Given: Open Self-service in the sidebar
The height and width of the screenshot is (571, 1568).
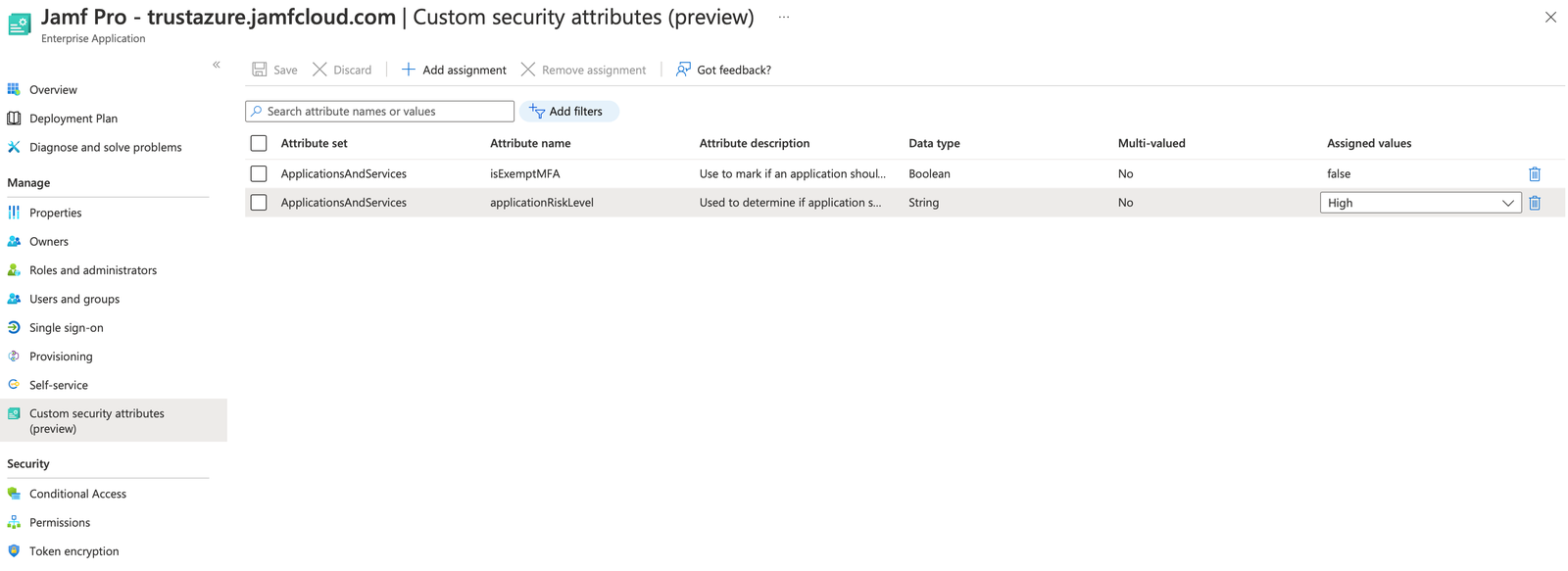Looking at the screenshot, I should tap(59, 385).
